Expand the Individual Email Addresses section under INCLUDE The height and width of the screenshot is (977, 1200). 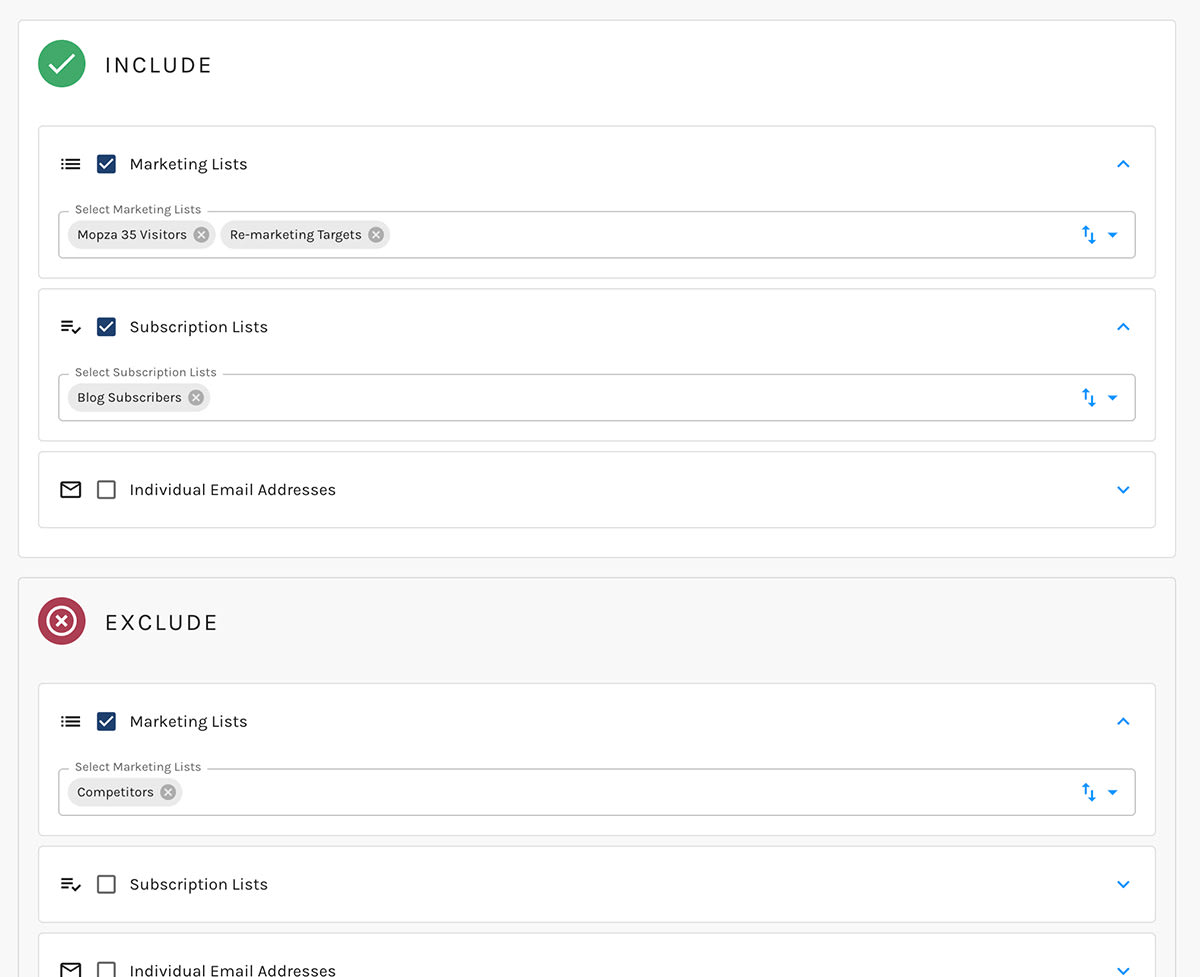point(1123,489)
